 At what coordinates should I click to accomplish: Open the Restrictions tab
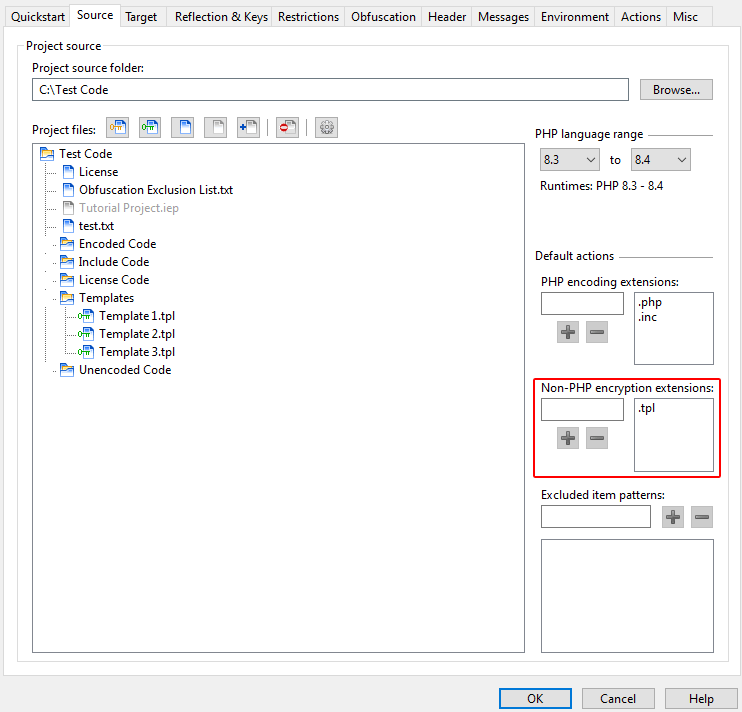coord(309,17)
